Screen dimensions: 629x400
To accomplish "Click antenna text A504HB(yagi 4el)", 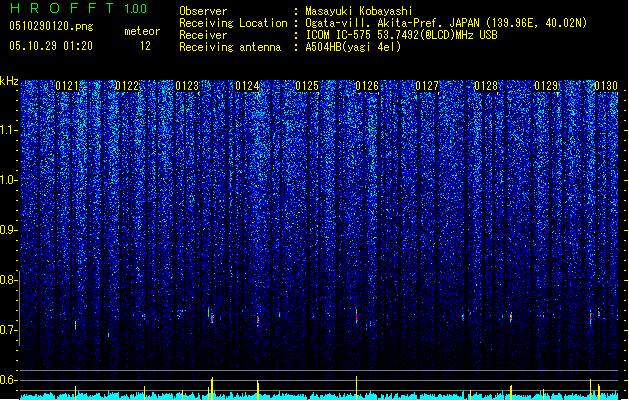I will (353, 47).
